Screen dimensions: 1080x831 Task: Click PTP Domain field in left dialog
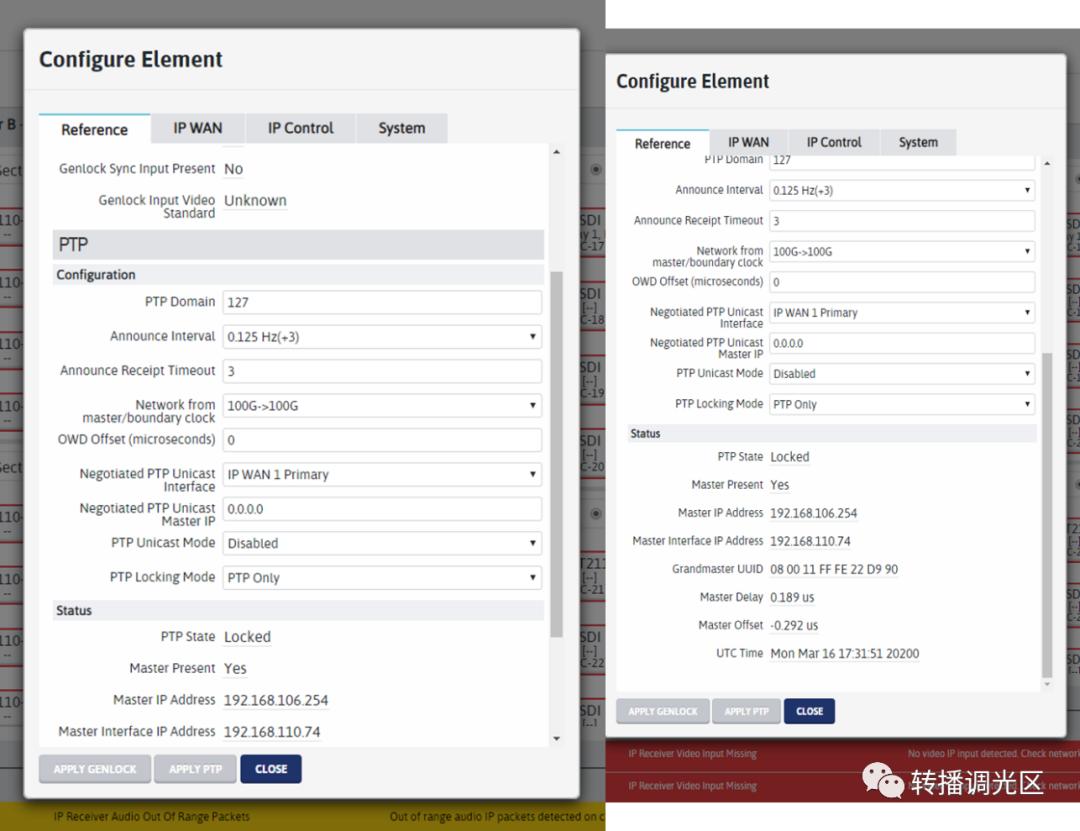tap(382, 302)
